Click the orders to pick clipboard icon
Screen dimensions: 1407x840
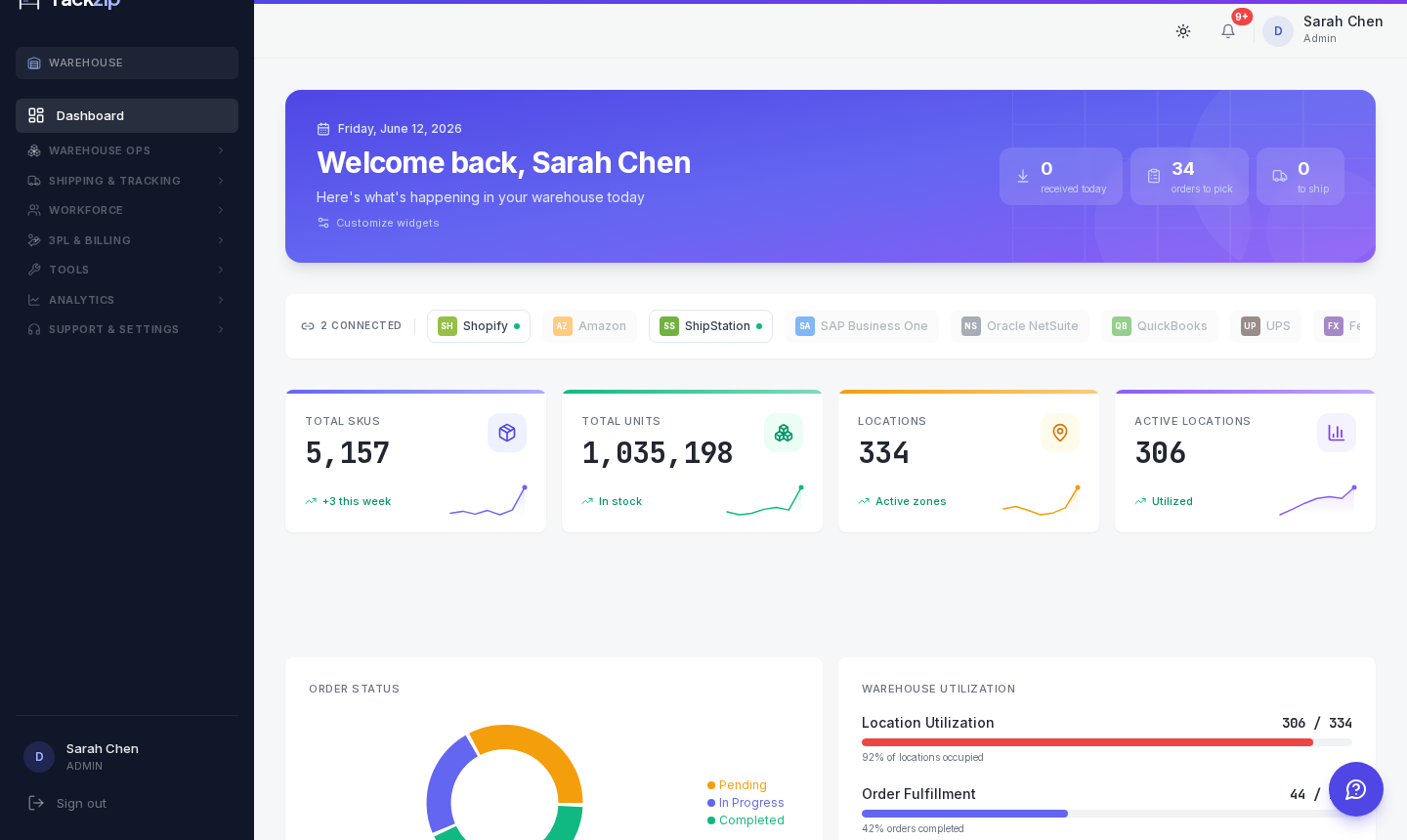pyautogui.click(x=1154, y=176)
